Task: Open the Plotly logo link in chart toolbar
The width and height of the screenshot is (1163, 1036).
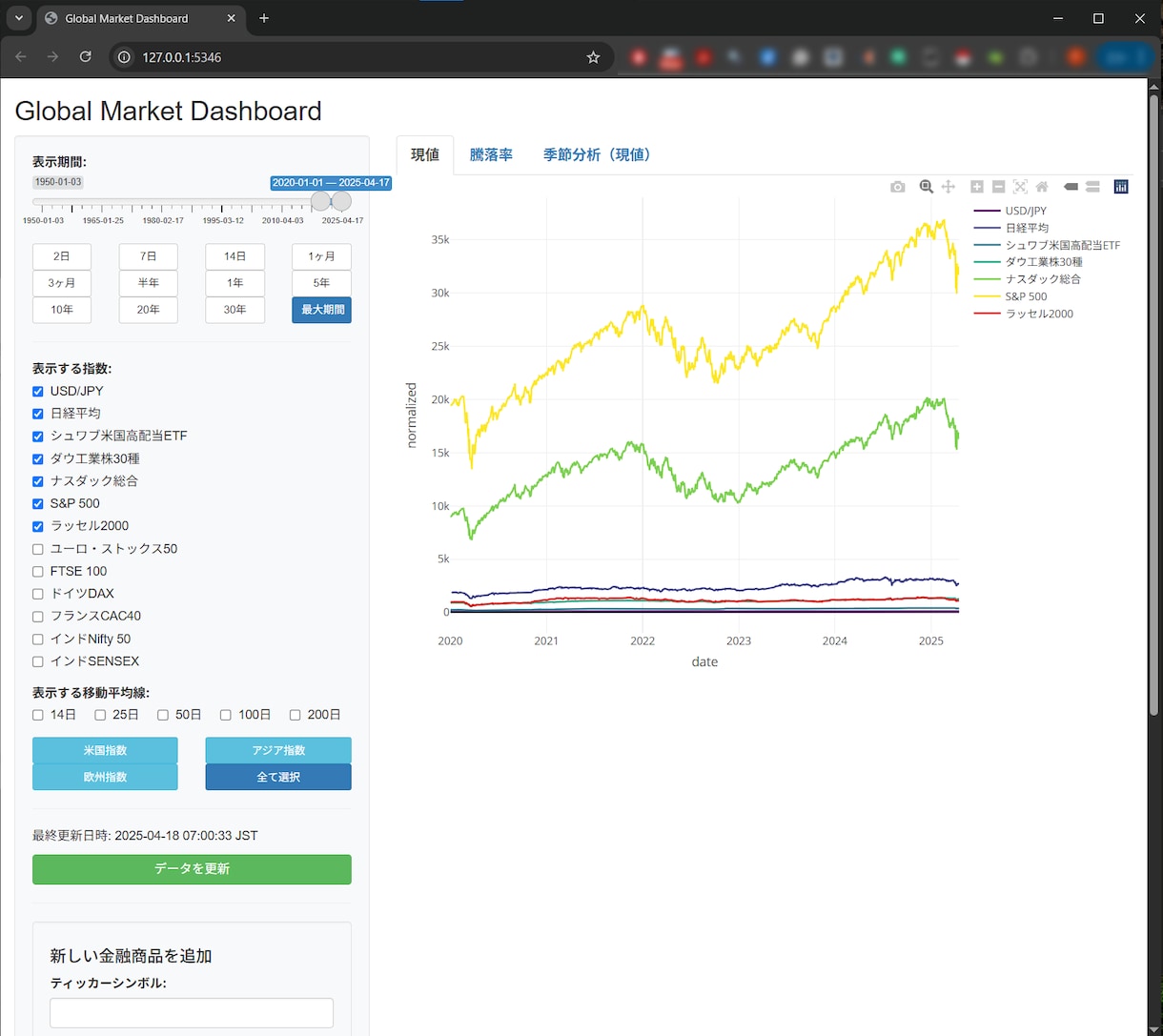Action: coord(1121,187)
